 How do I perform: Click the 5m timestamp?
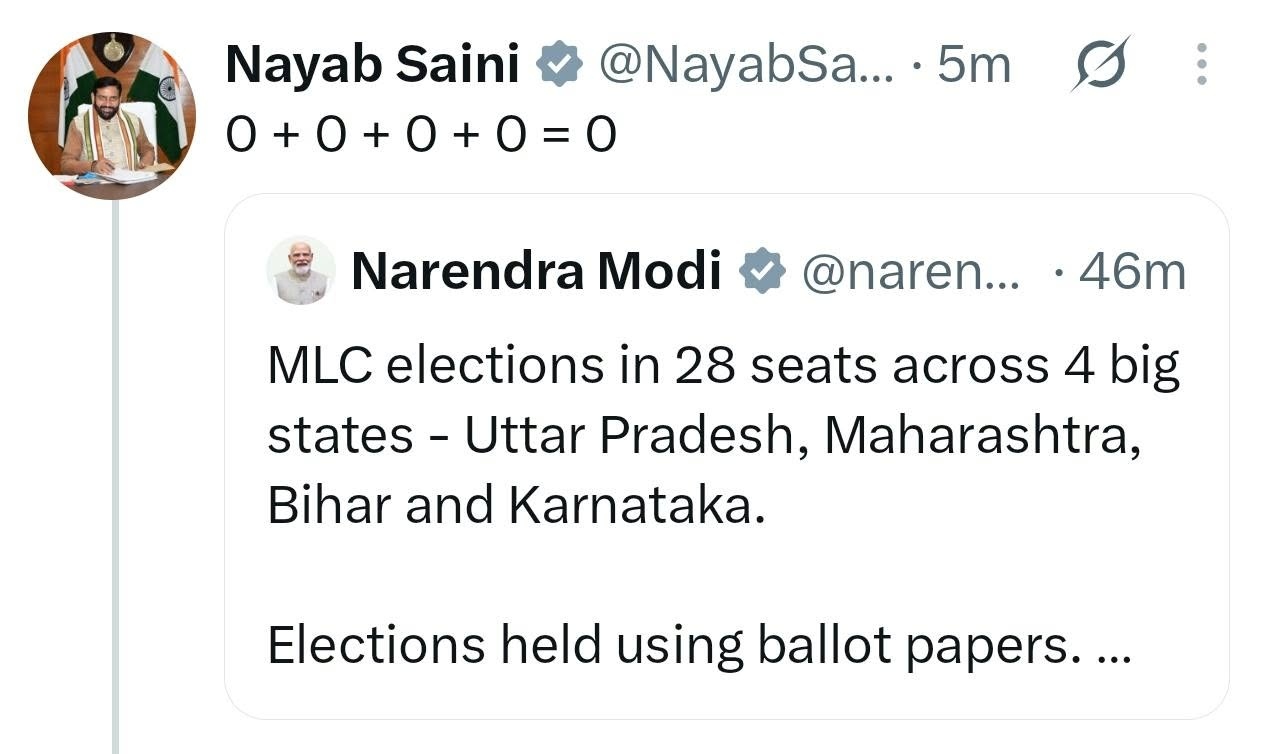(974, 66)
